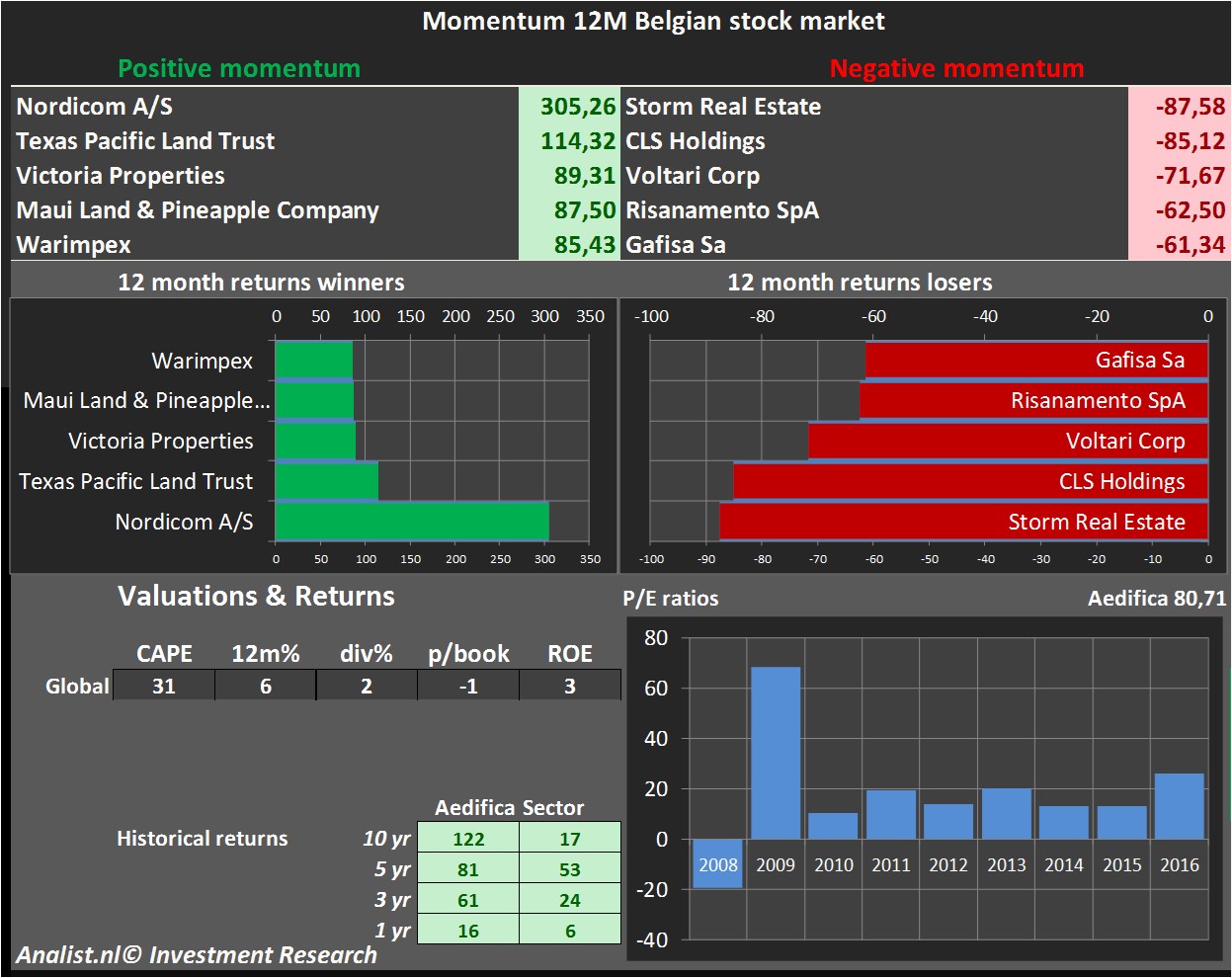This screenshot has width=1232, height=978.
Task: Select the 'Positive momentum' heading
Action: [239, 68]
